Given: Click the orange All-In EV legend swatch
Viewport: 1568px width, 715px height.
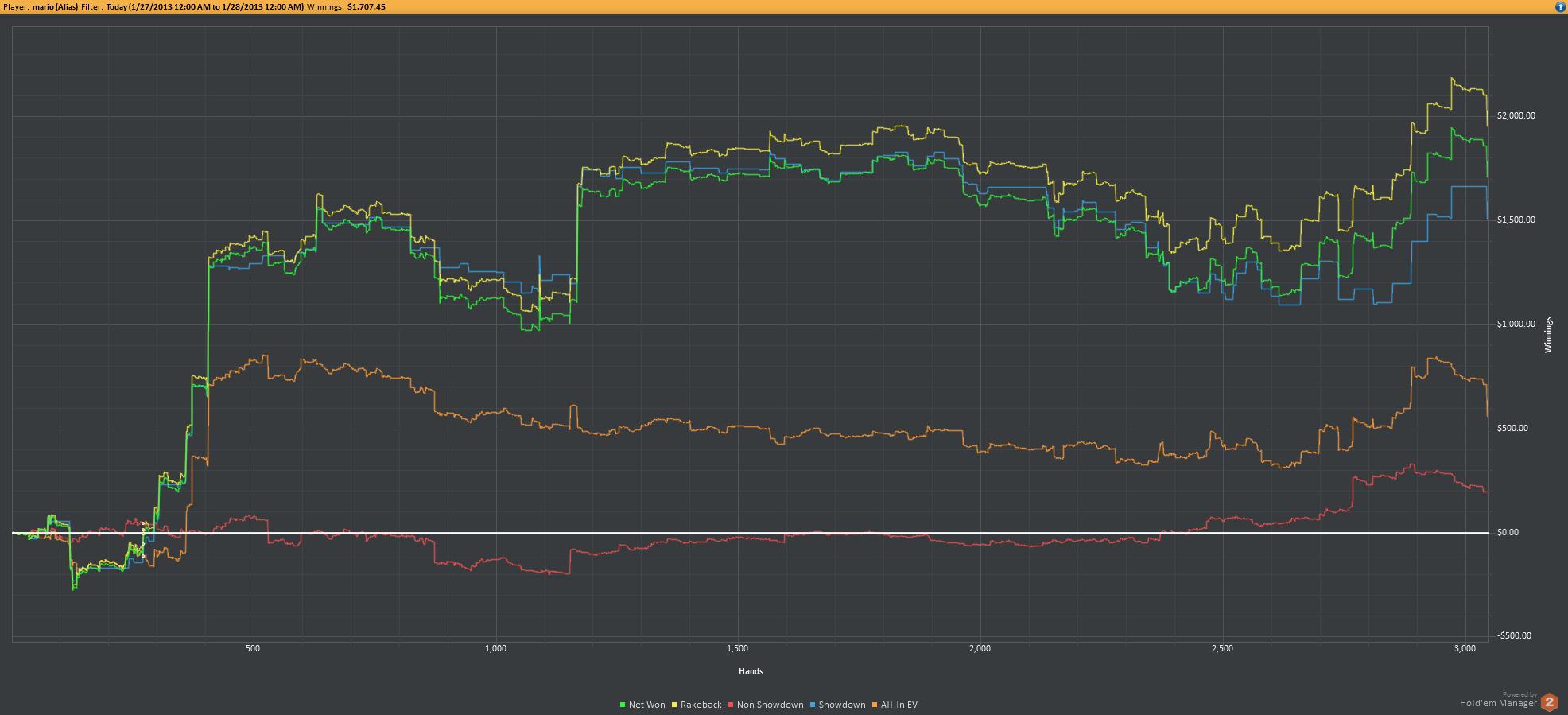Looking at the screenshot, I should coord(875,705).
